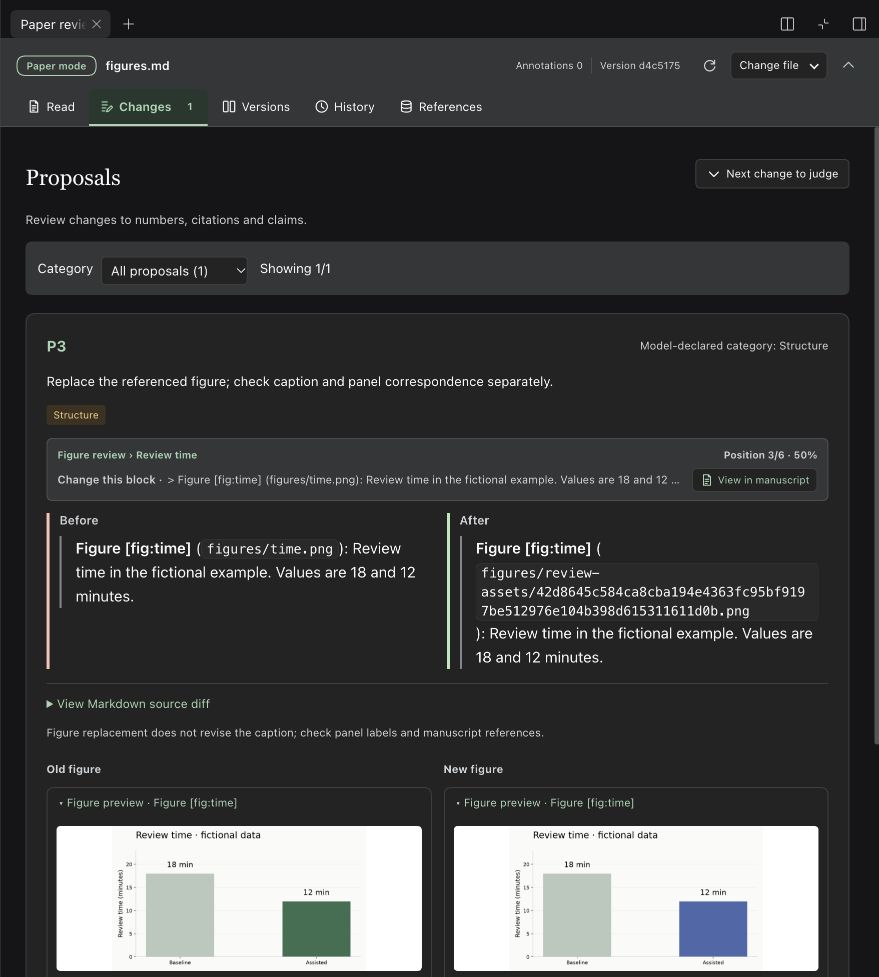Click the collapse arrows icon in top bar
This screenshot has height=977, width=879.
coord(823,24)
